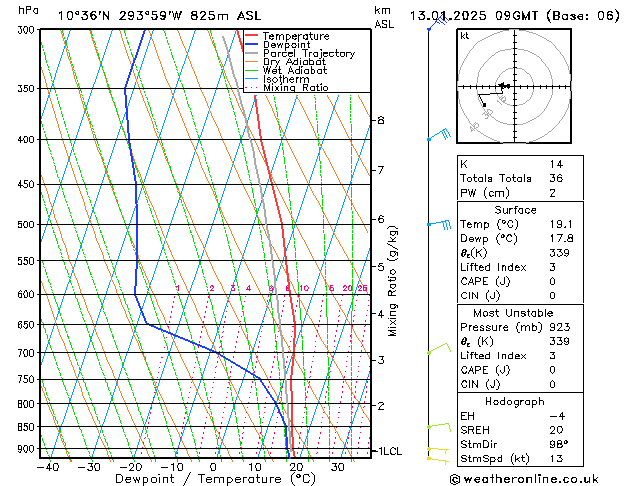
Task: Click the EH value -4
Action: click(x=557, y=416)
